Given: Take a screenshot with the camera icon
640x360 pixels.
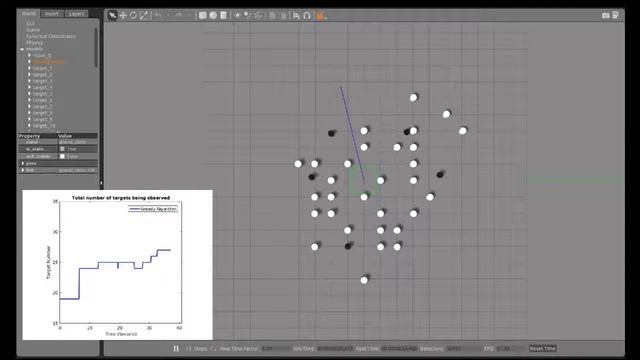Looking at the screenshot, I should pos(606,15).
